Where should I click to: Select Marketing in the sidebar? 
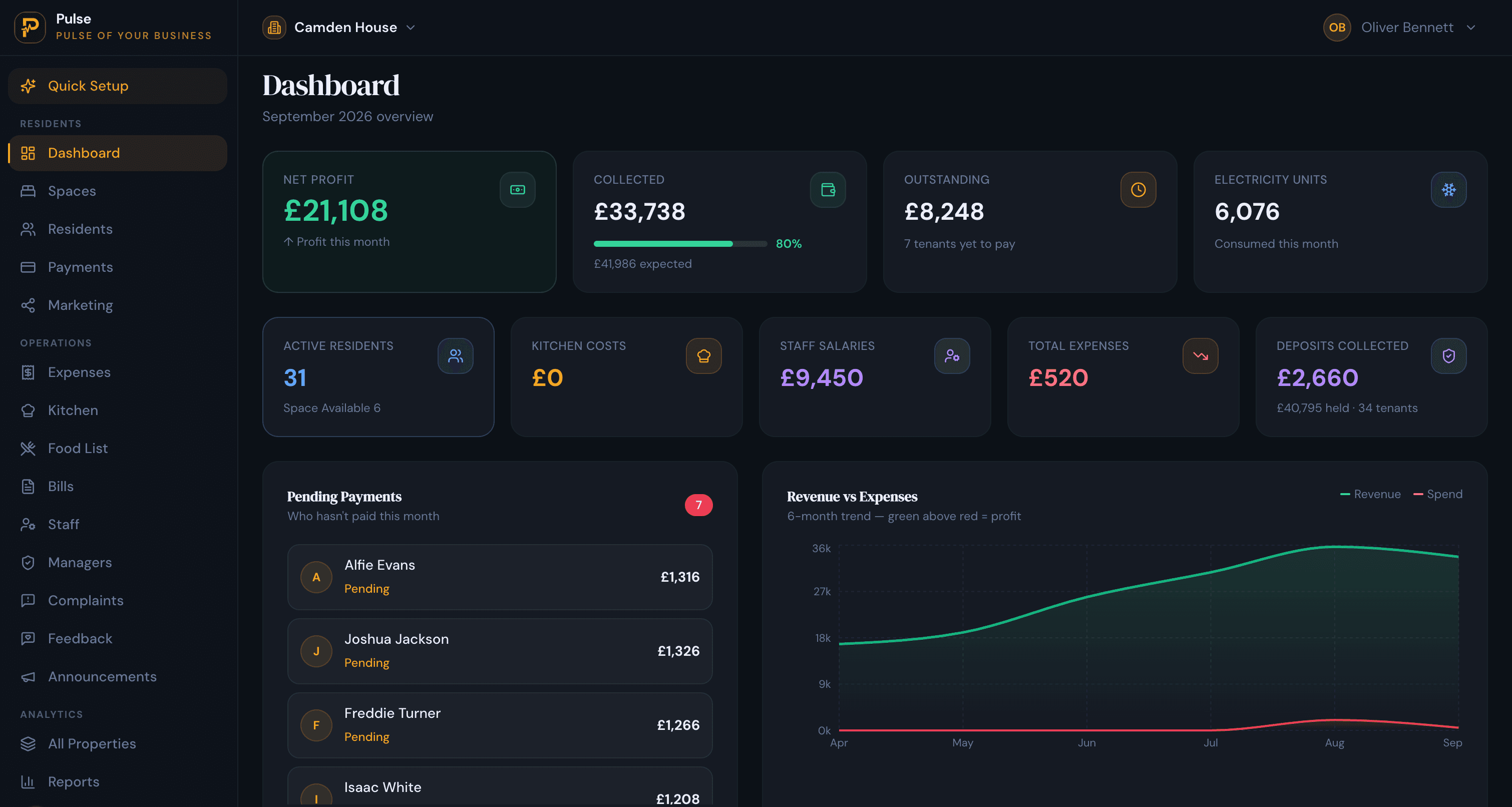[x=117, y=305]
